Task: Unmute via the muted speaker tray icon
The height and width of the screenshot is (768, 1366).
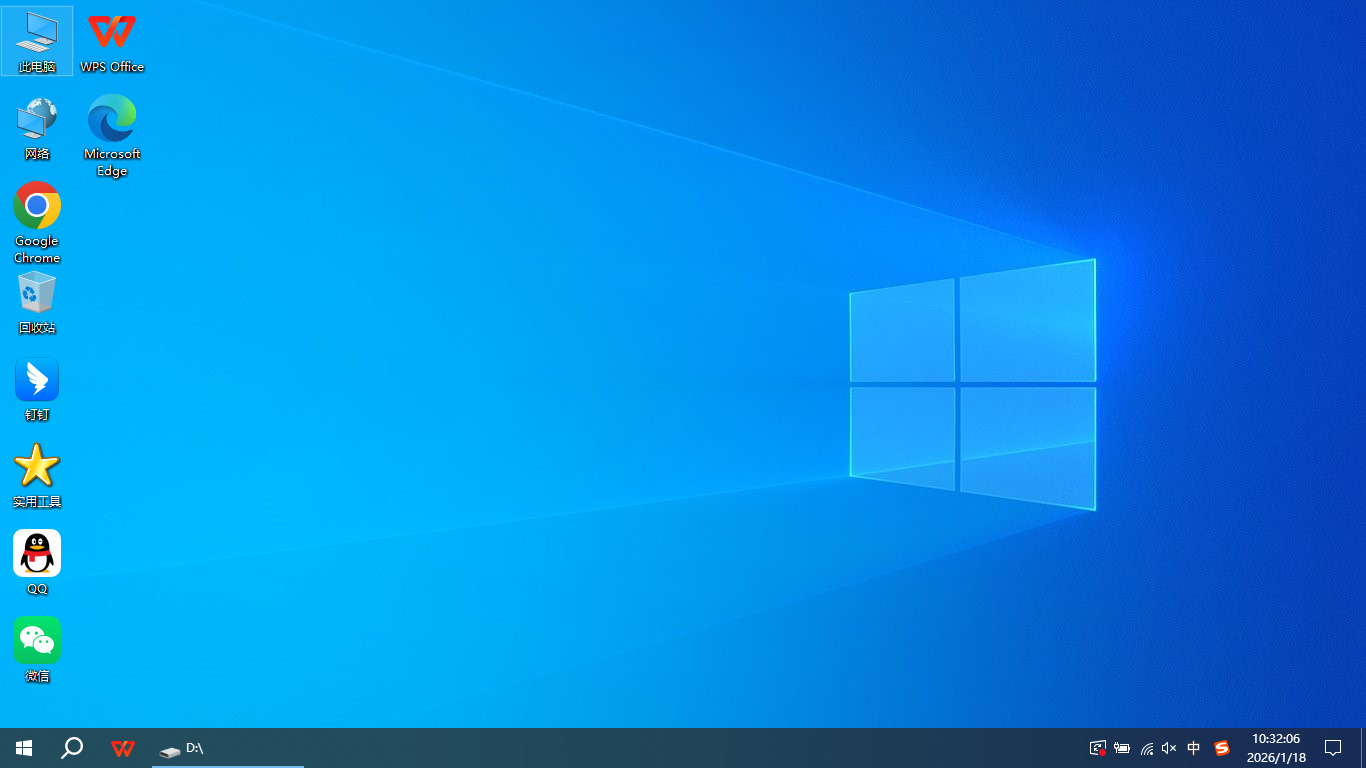Action: pos(1169,748)
